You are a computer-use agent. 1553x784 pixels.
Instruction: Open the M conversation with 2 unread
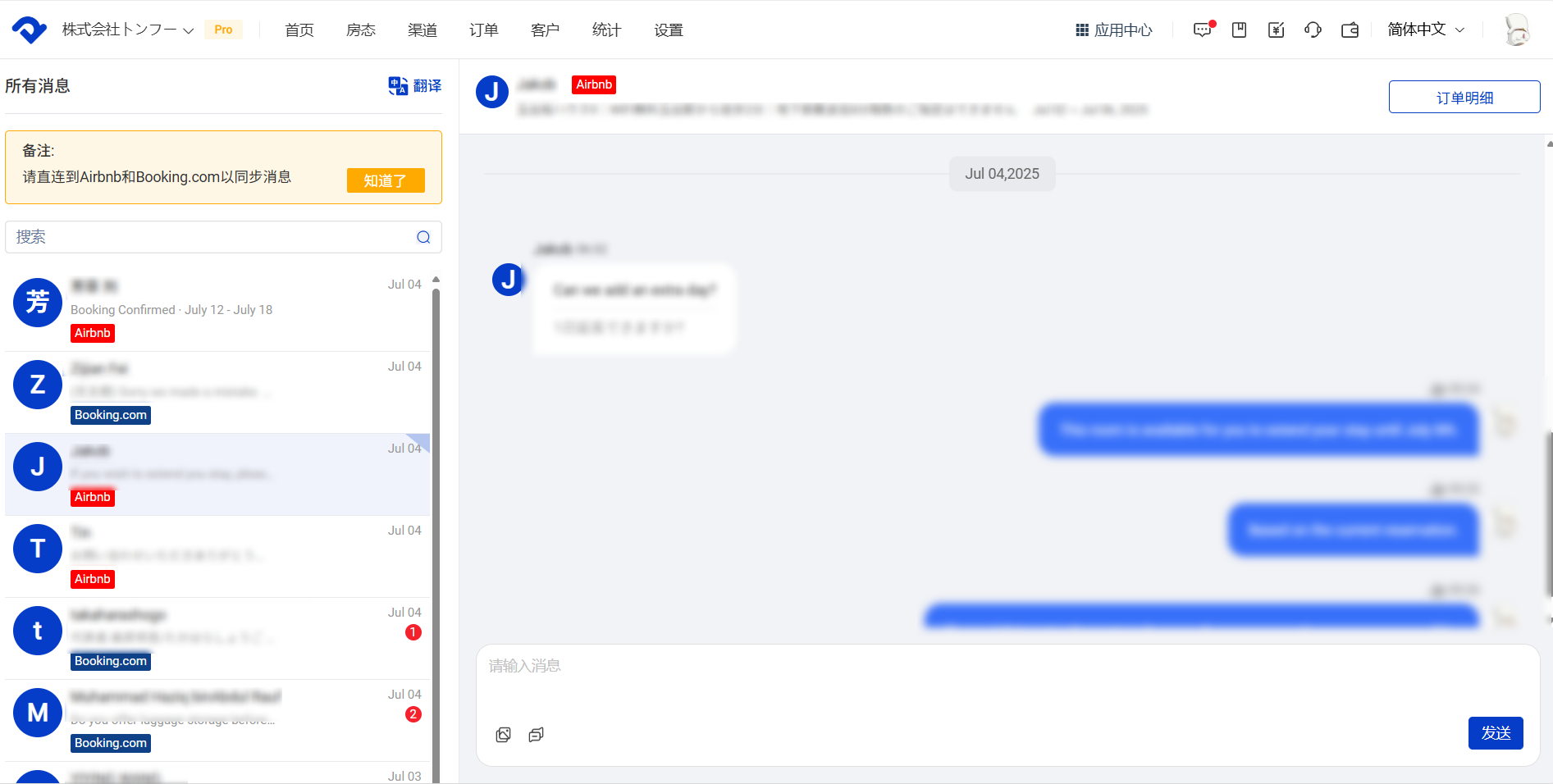click(217, 720)
